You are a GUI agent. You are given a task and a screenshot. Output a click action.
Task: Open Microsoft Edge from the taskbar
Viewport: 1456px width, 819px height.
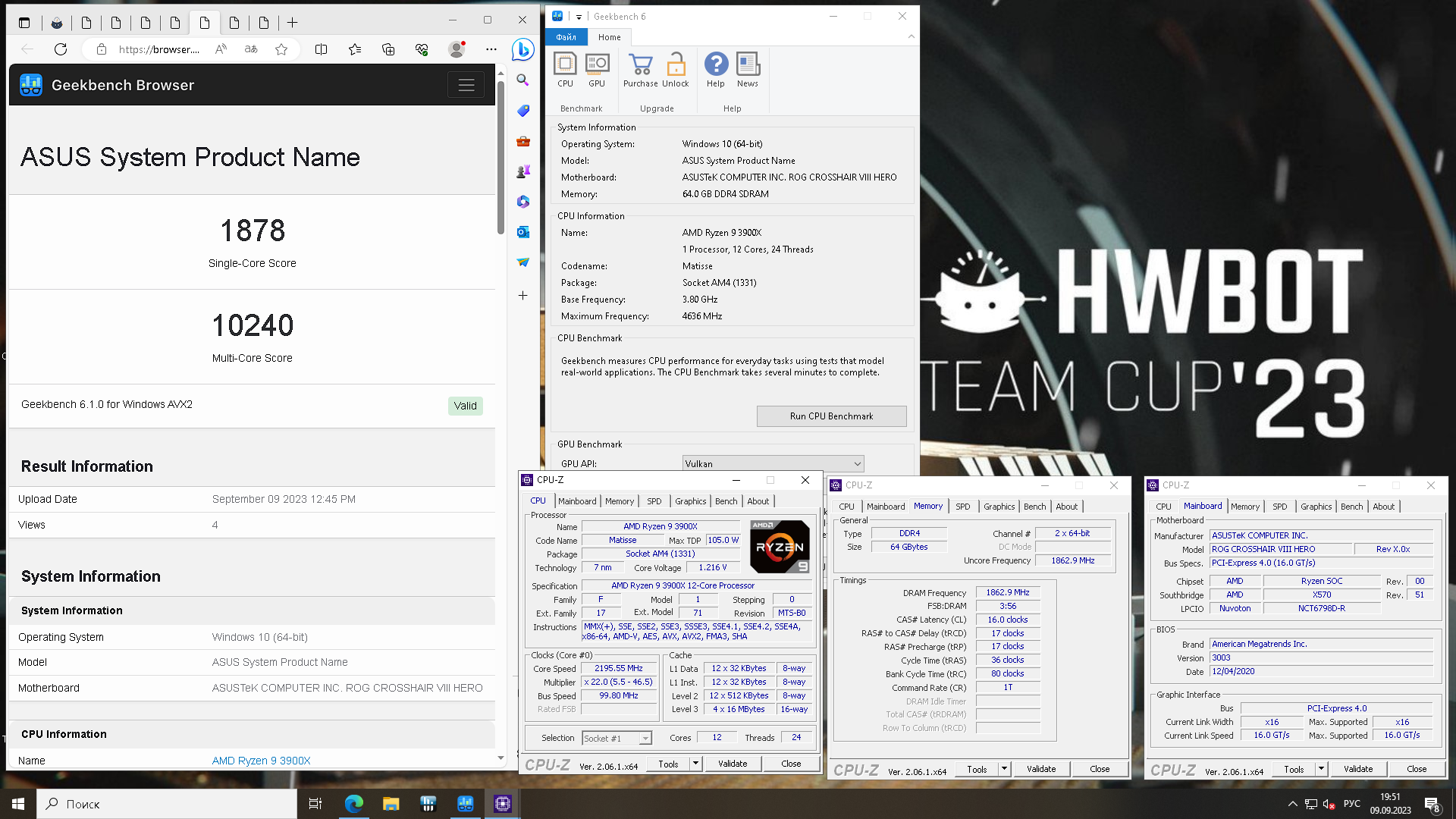354,804
